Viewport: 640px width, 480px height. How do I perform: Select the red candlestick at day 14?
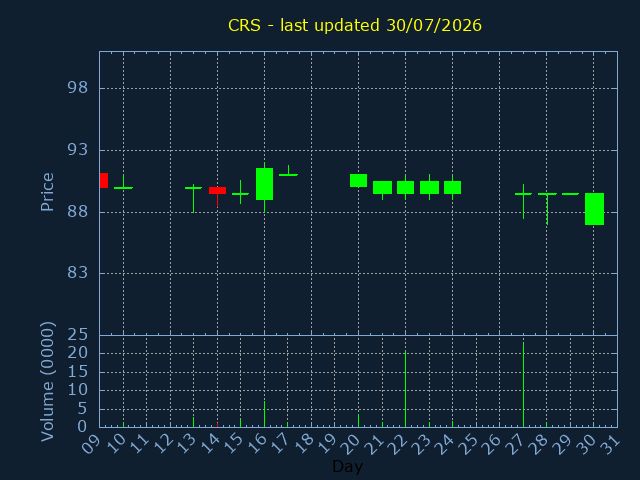click(x=217, y=191)
